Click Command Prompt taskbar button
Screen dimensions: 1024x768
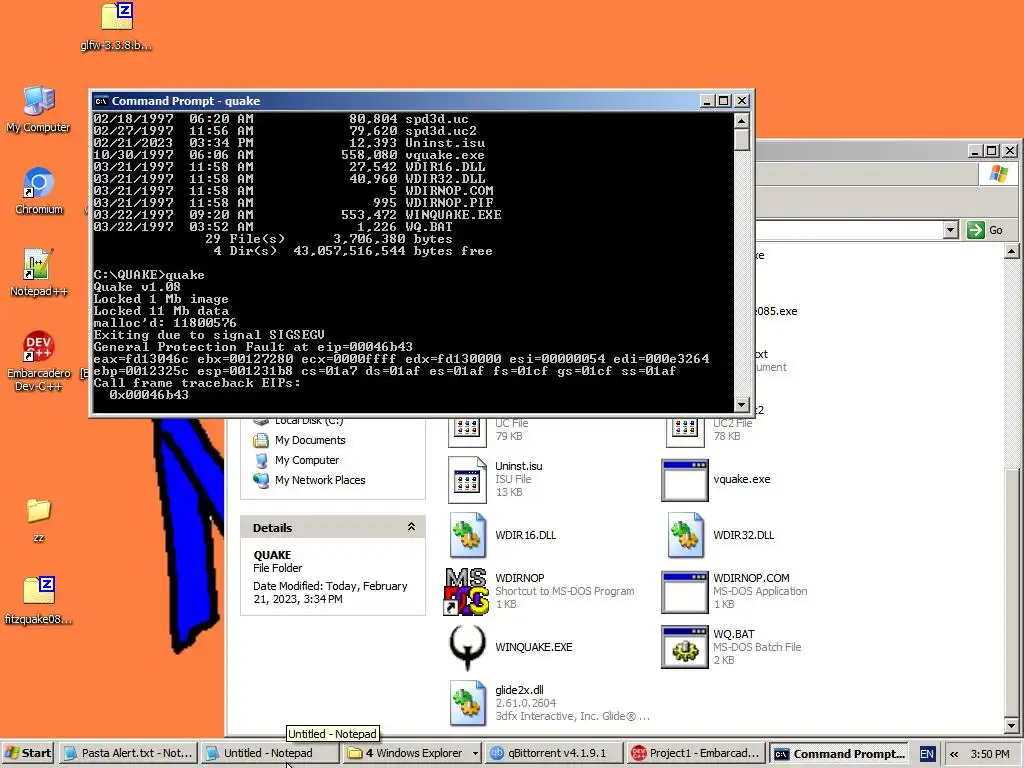coord(840,754)
